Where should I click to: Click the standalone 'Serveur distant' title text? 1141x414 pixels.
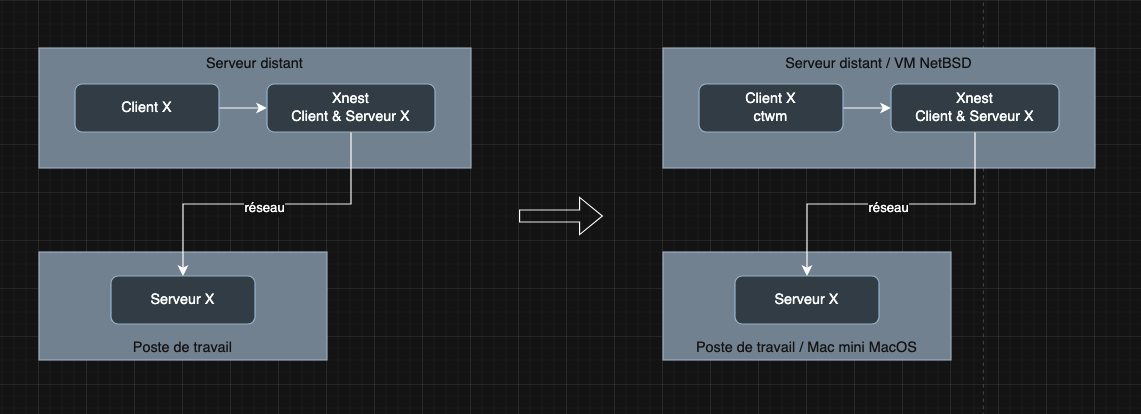pyautogui.click(x=254, y=63)
